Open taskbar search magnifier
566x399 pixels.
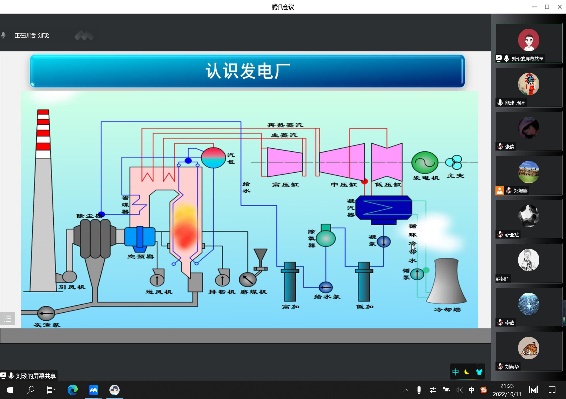point(31,390)
